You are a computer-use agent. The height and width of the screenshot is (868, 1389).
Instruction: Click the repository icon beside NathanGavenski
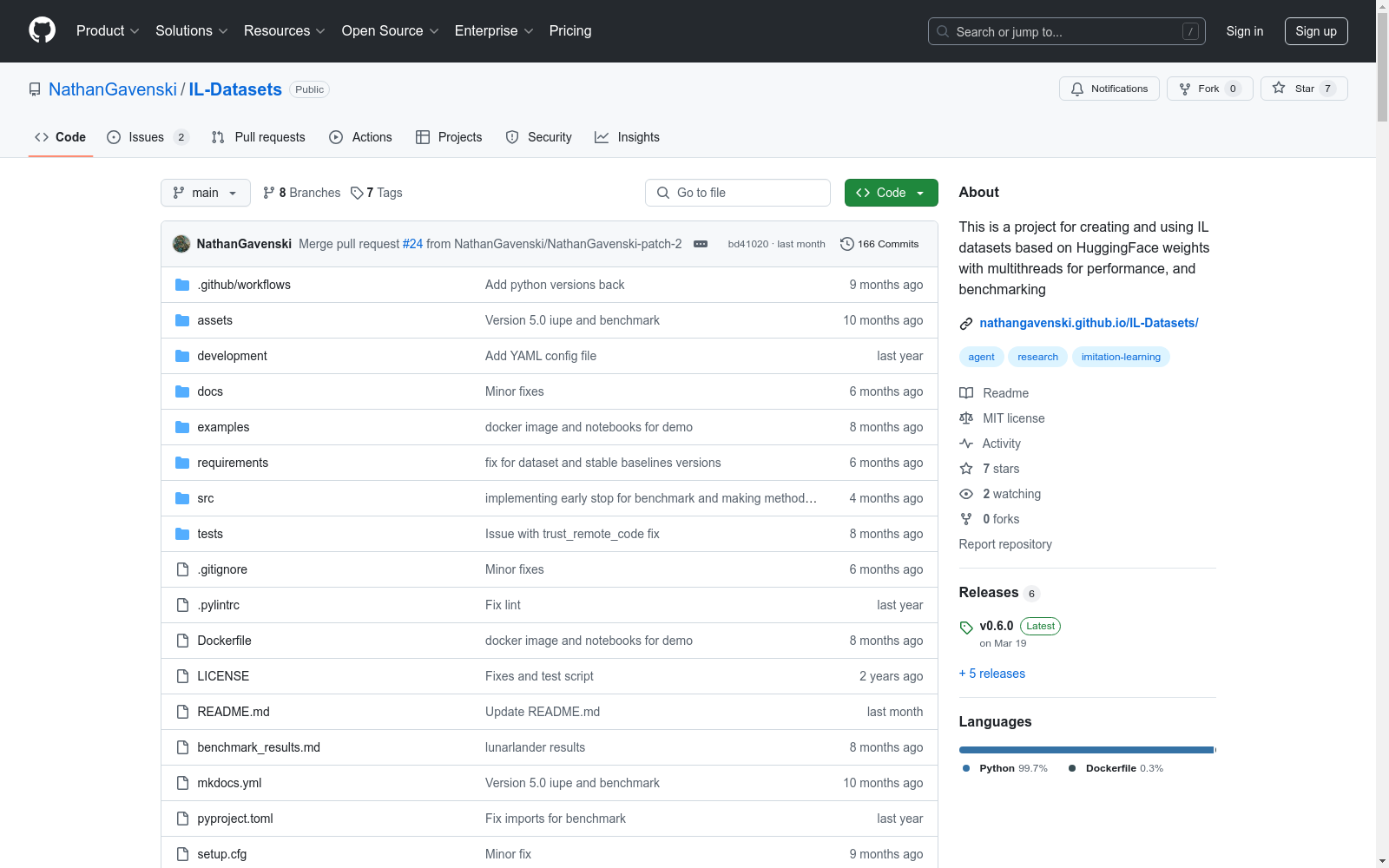pos(35,89)
